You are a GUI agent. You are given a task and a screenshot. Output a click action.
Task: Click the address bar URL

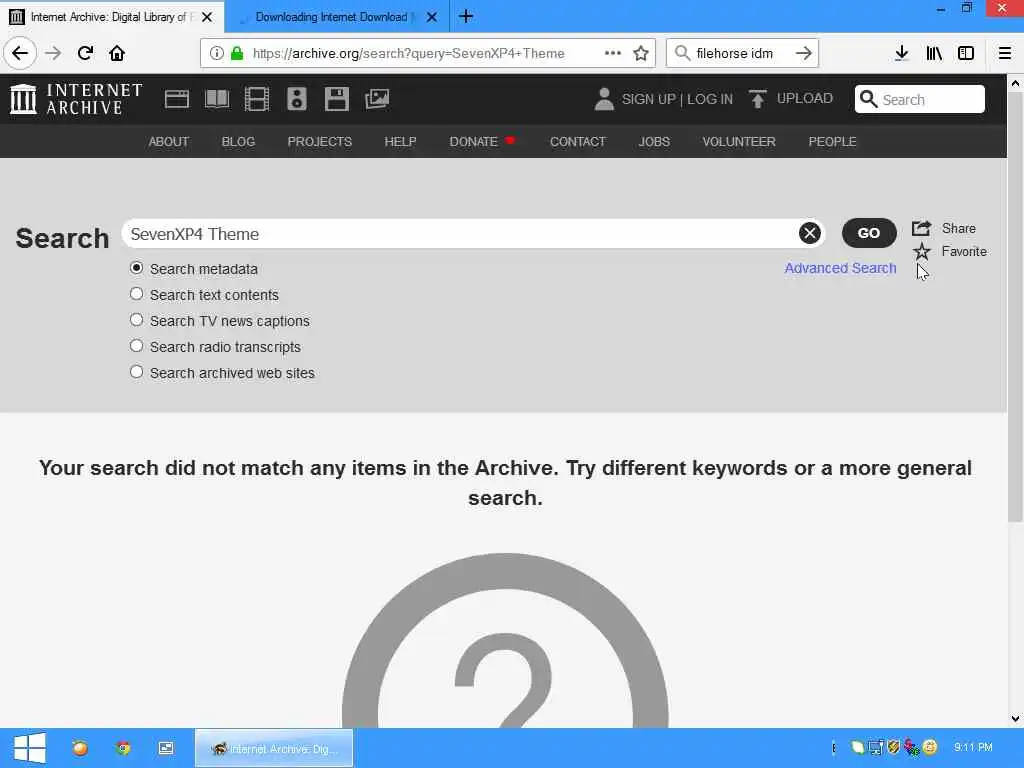tap(408, 53)
